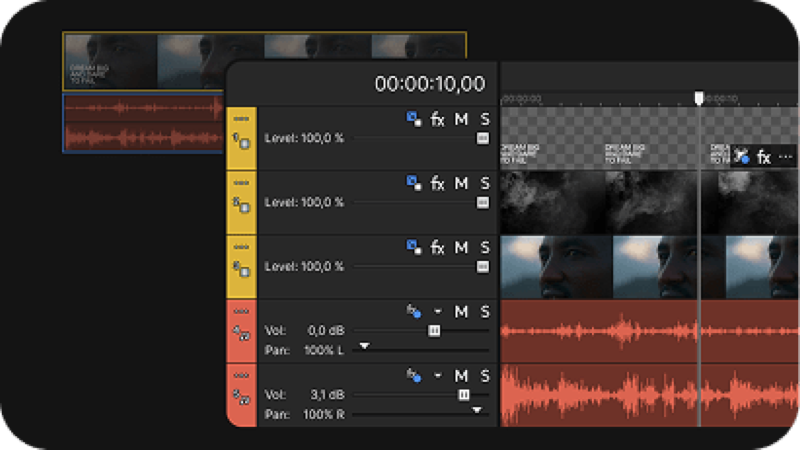Adjust first video track Level slider handle

[483, 138]
